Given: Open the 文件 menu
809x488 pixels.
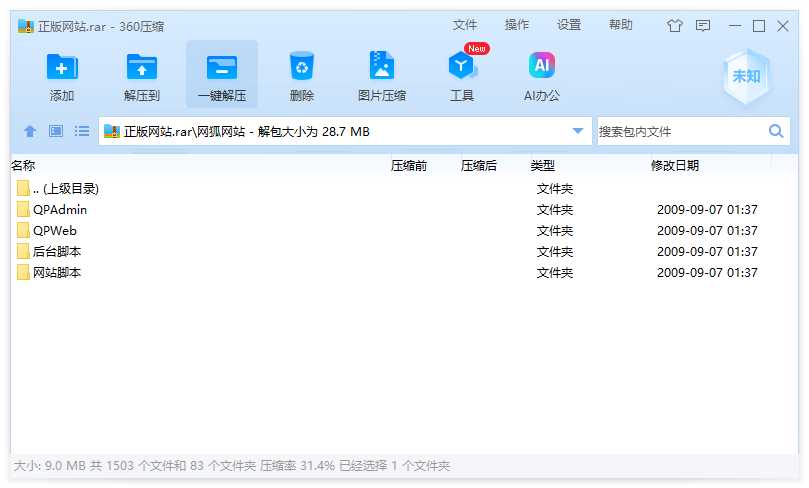Looking at the screenshot, I should tap(465, 25).
